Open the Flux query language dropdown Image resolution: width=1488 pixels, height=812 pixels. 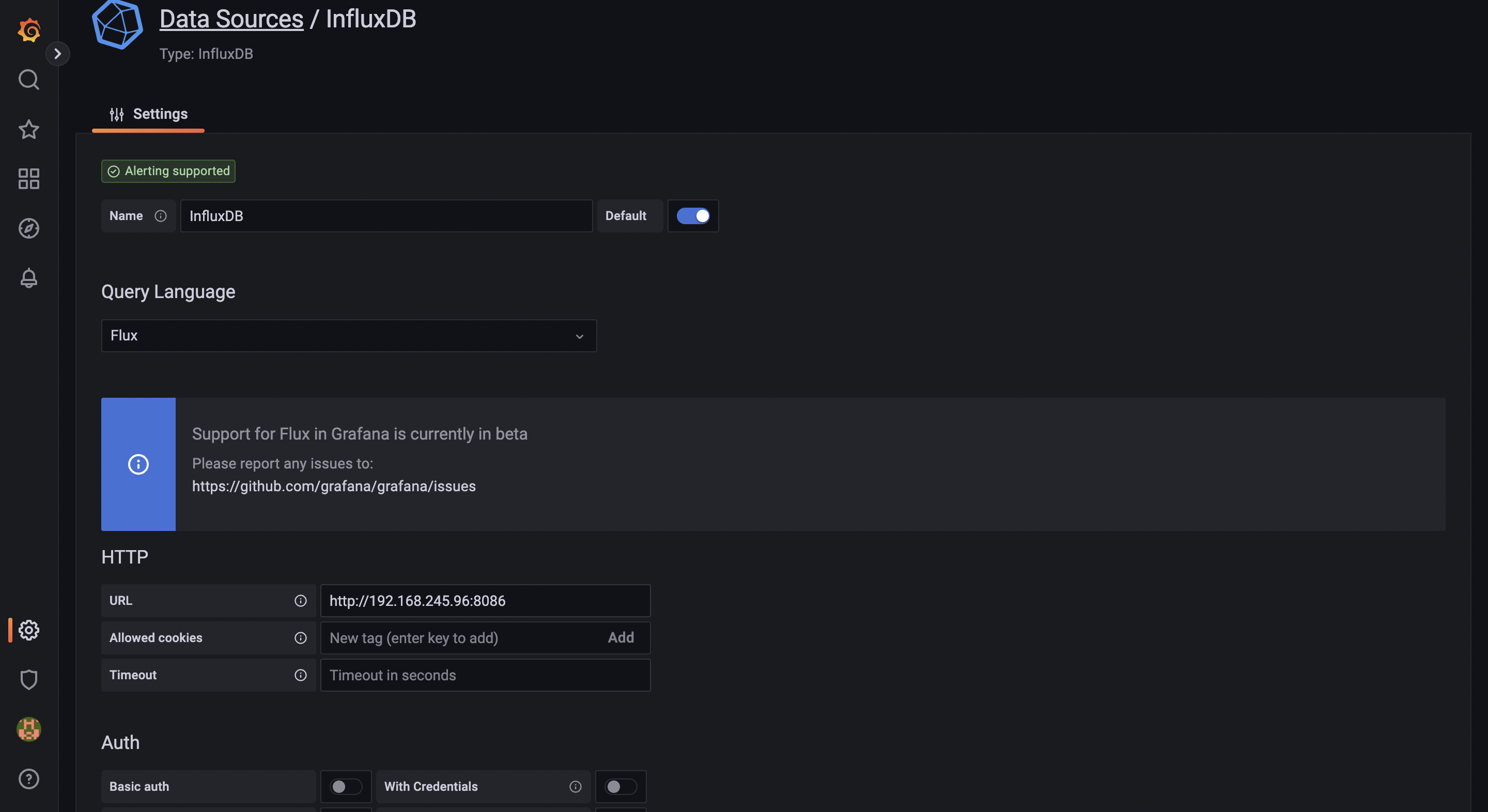[348, 336]
